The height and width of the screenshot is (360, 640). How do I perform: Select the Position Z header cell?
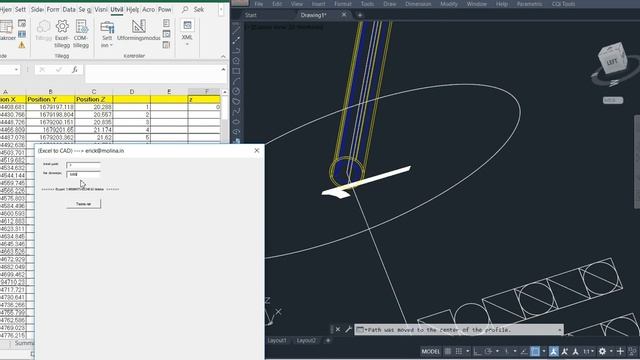pos(93,99)
